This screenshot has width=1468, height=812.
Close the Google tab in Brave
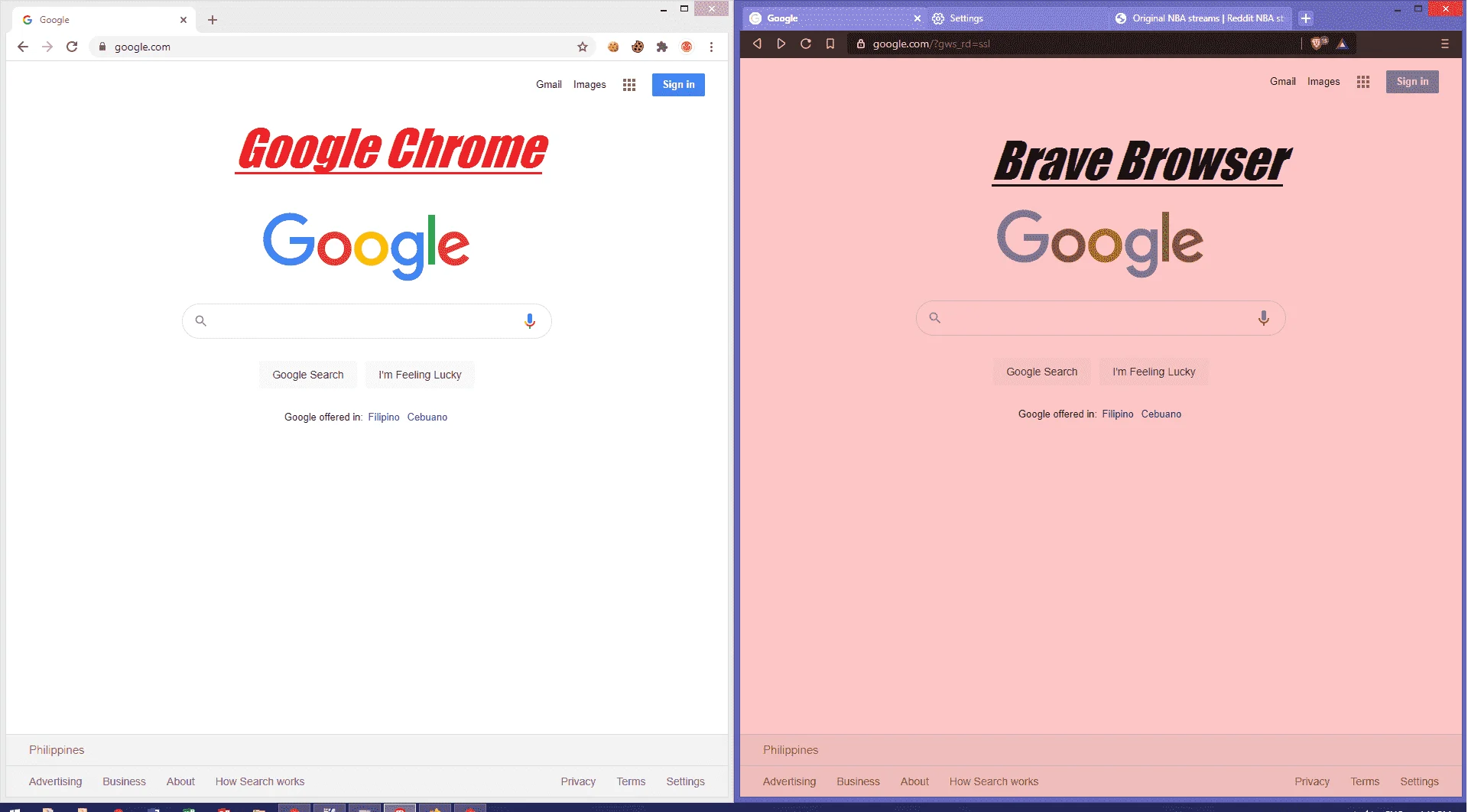point(917,18)
